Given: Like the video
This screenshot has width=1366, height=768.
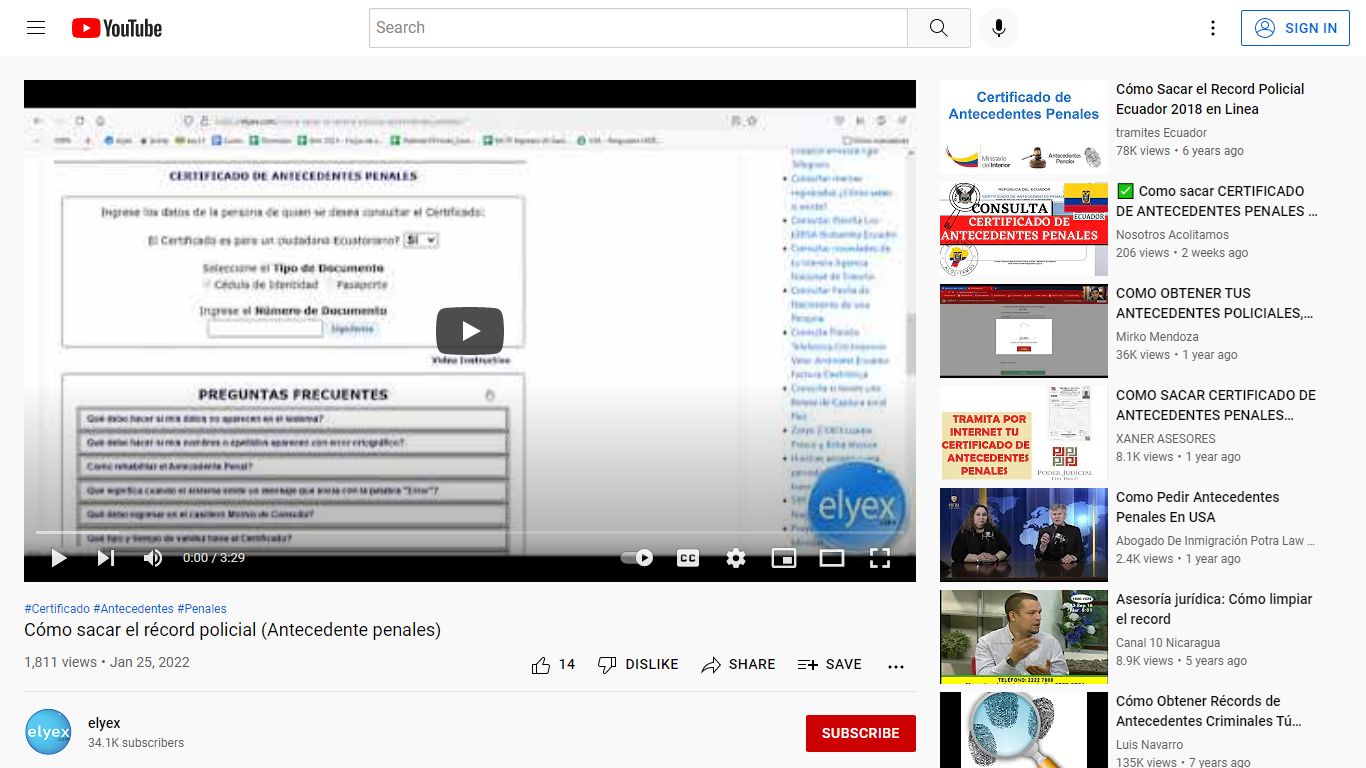Looking at the screenshot, I should point(553,665).
